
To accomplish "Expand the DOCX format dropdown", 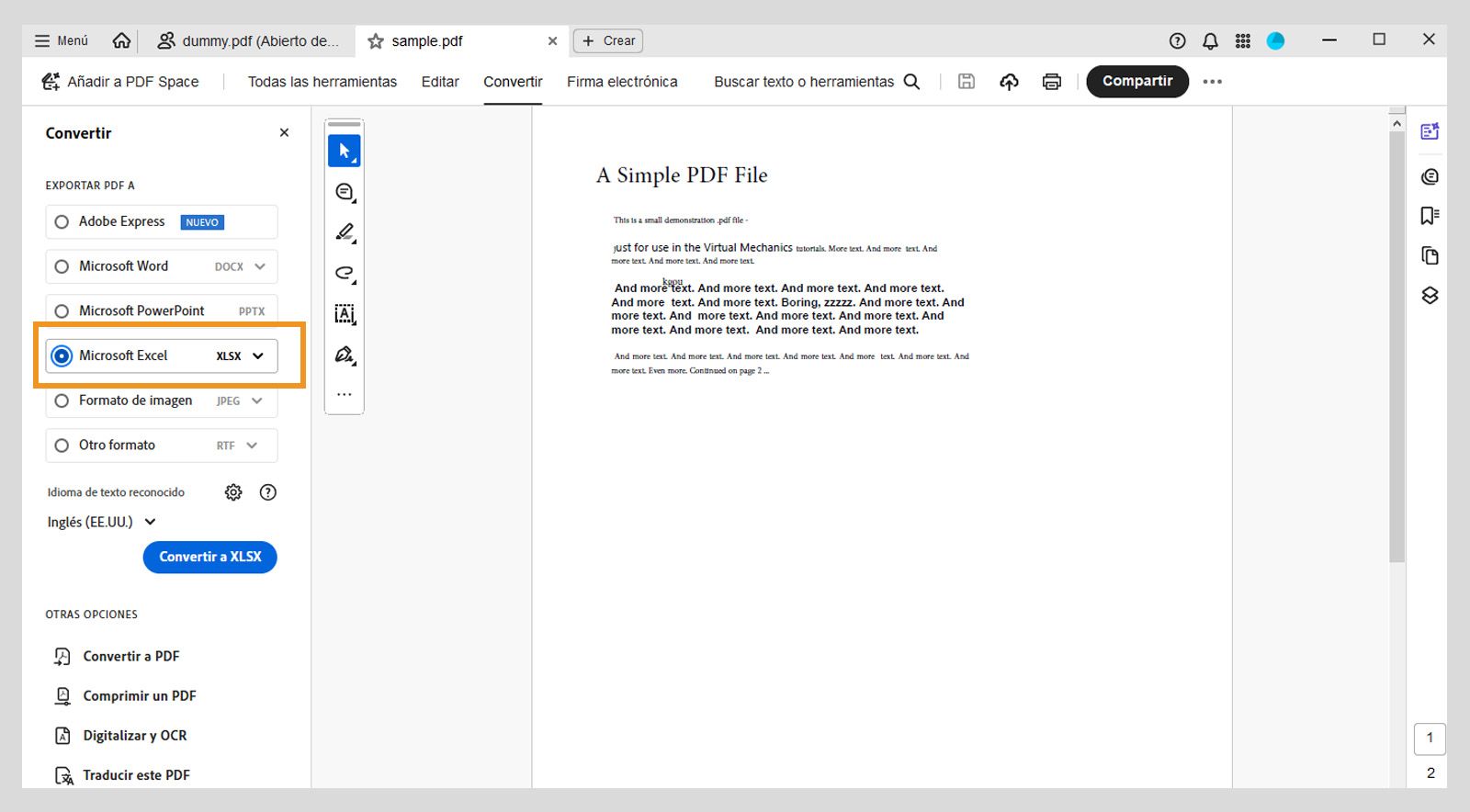I will click(x=260, y=266).
